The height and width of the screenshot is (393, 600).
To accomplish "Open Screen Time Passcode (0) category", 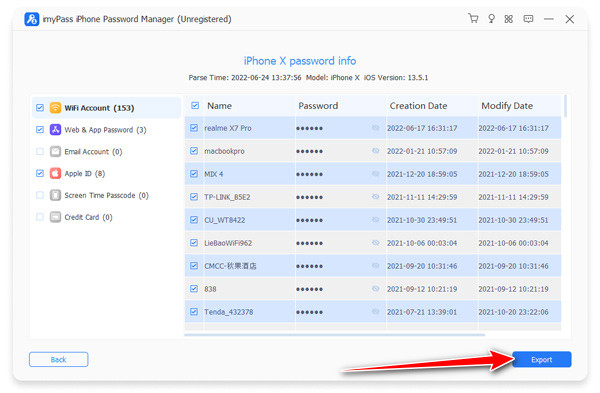I will [x=106, y=195].
